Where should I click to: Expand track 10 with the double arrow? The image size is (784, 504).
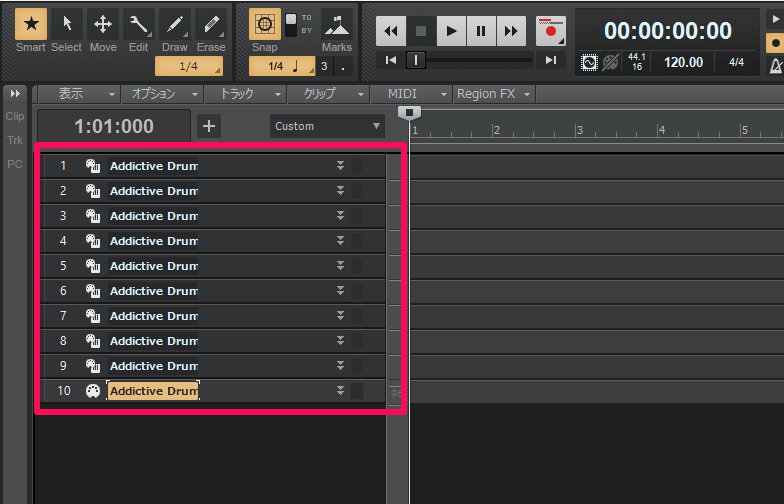pyautogui.click(x=340, y=391)
